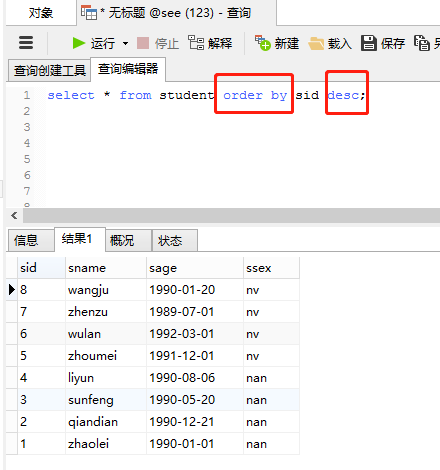This screenshot has height=470, width=440.
Task: Switch to the 对象 tab
Action: (41, 13)
